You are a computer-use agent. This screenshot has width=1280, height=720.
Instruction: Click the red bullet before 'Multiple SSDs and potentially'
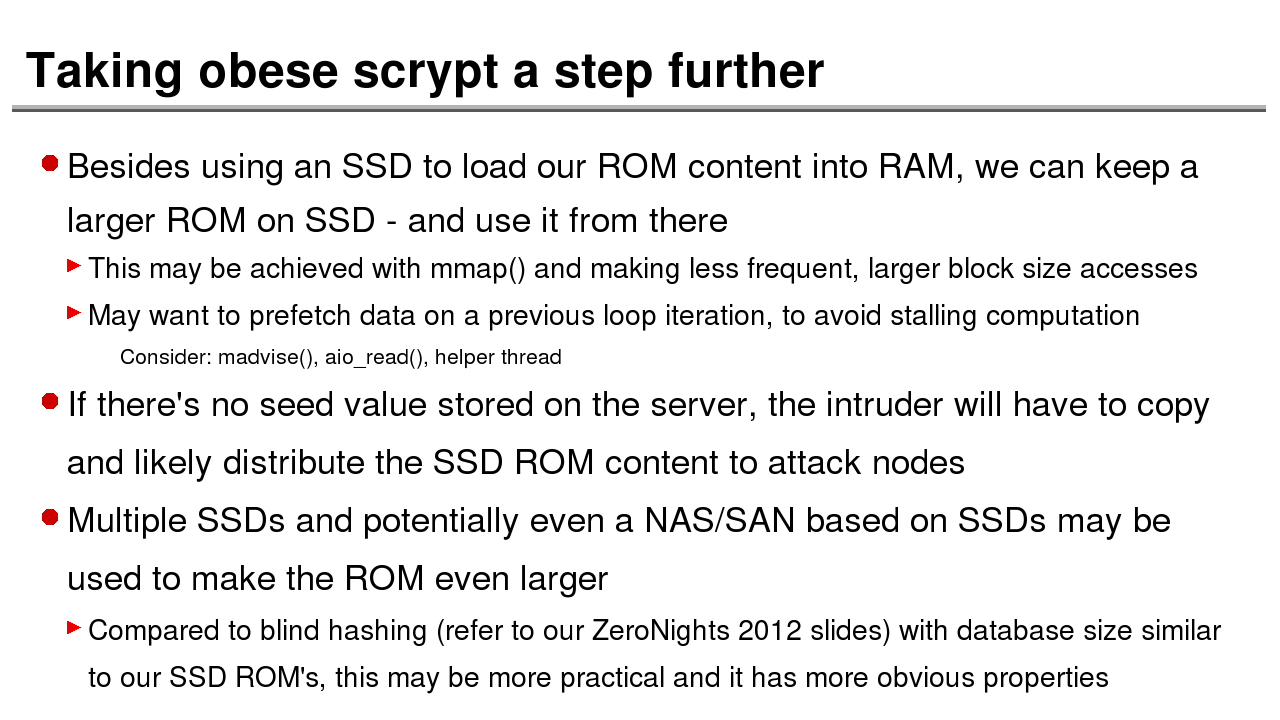[x=50, y=517]
